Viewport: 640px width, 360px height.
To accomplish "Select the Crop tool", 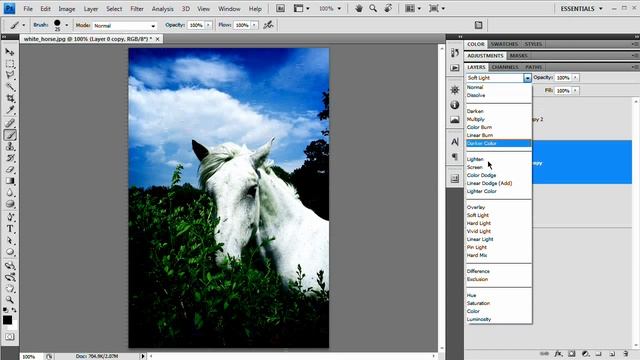I will click(10, 98).
